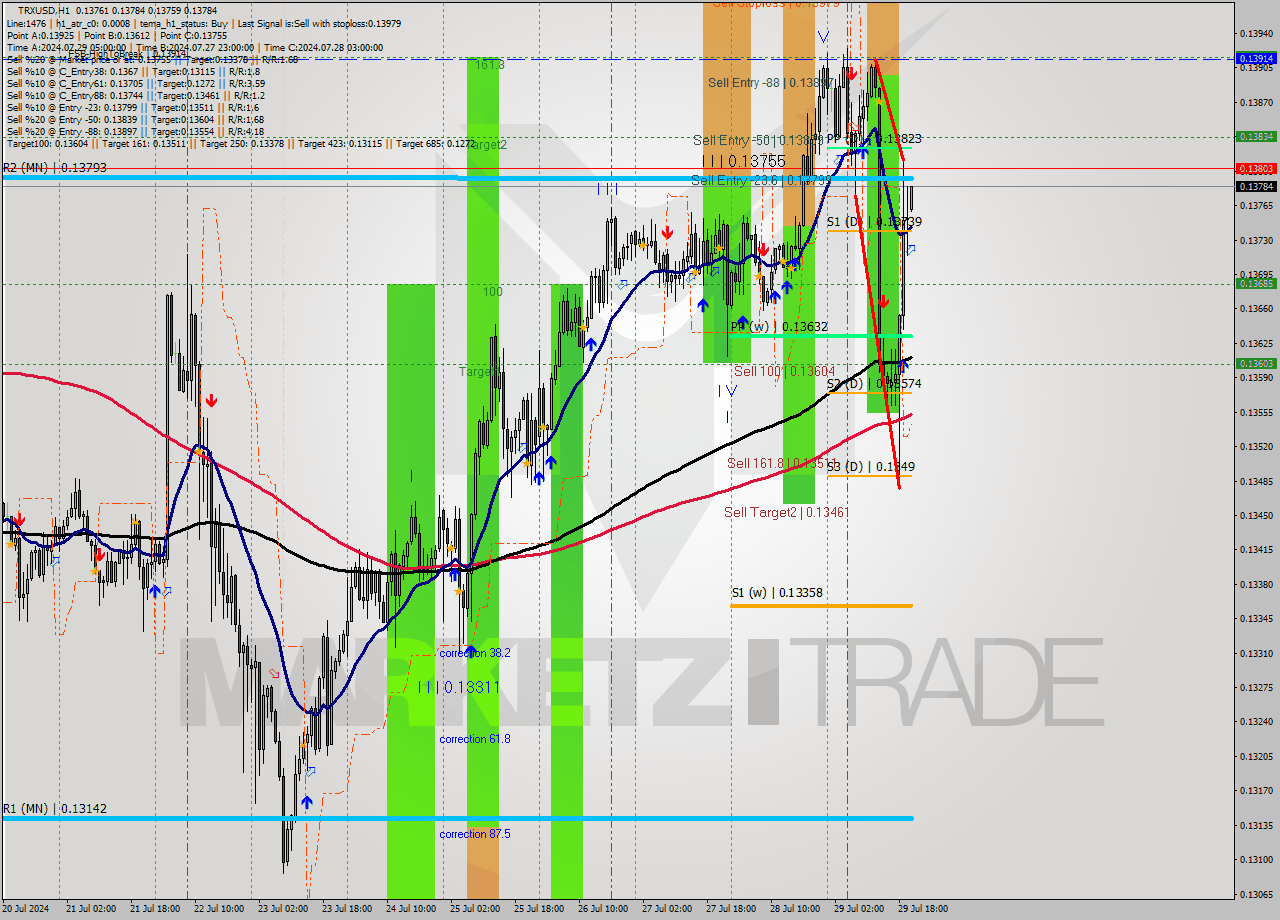
Task: Click the 0.13870 price axis value
Action: click(x=1256, y=103)
